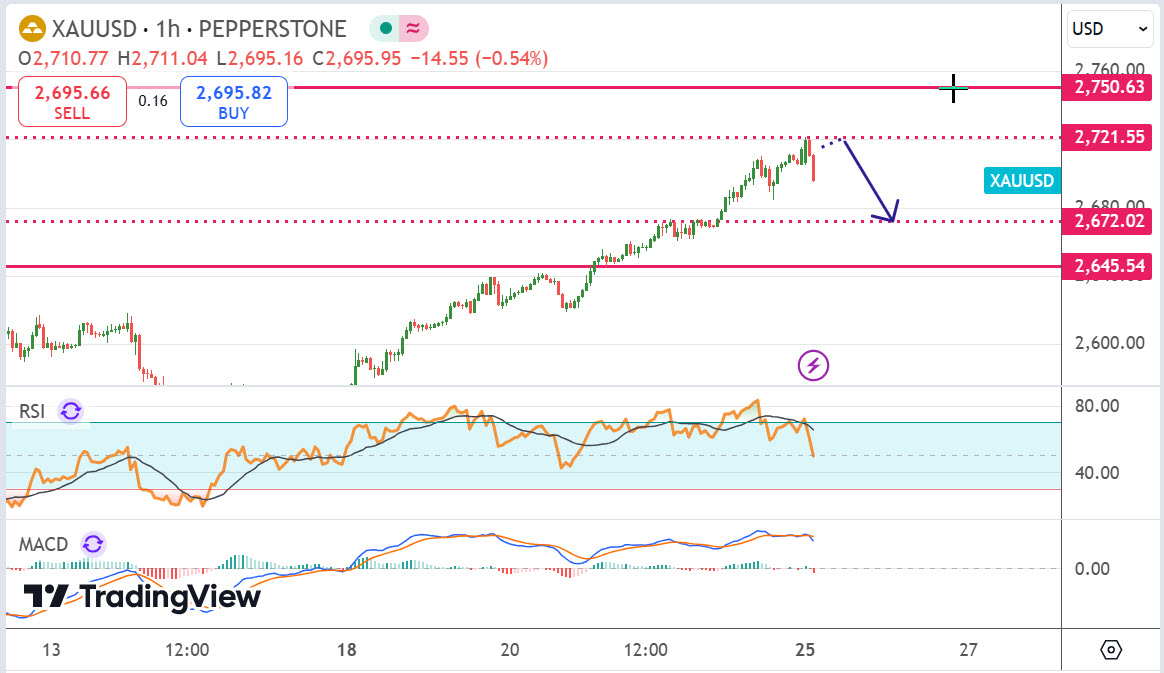Viewport: 1164px width, 673px height.
Task: Open chart settings hexagon icon at bottom right
Action: (x=1111, y=650)
